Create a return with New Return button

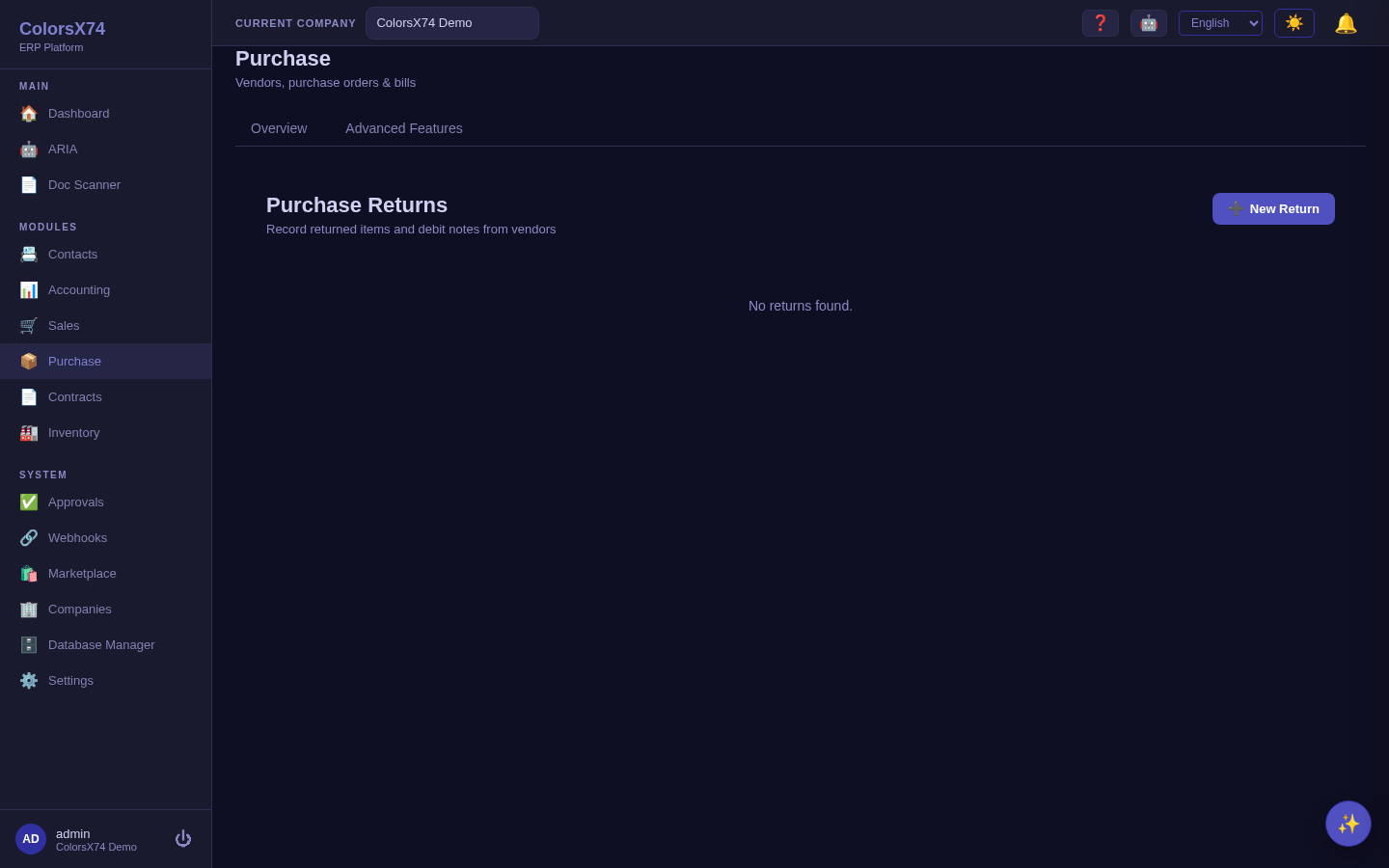click(x=1273, y=208)
